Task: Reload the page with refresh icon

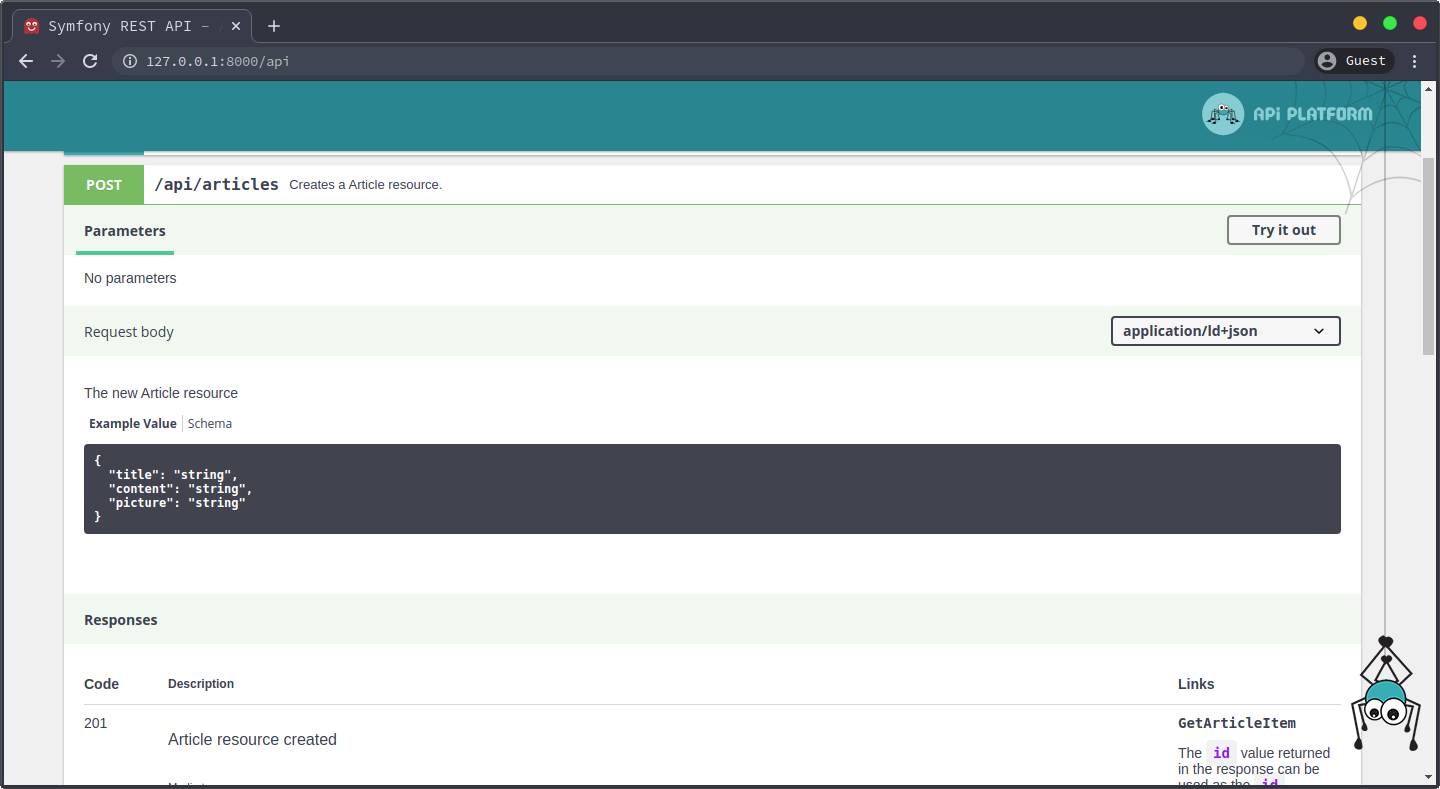Action: pyautogui.click(x=90, y=61)
